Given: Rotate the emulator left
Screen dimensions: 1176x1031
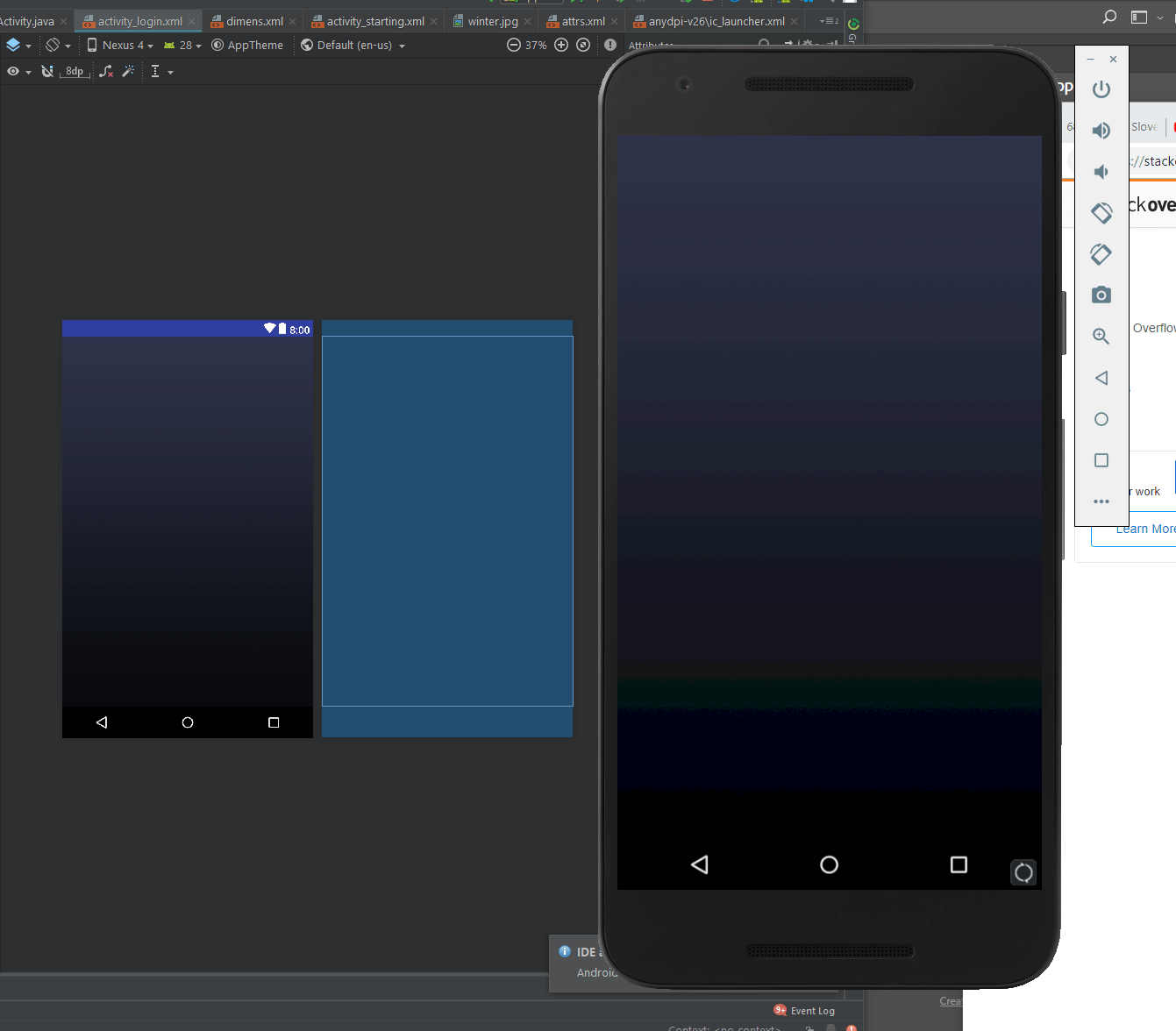Looking at the screenshot, I should [x=1101, y=213].
